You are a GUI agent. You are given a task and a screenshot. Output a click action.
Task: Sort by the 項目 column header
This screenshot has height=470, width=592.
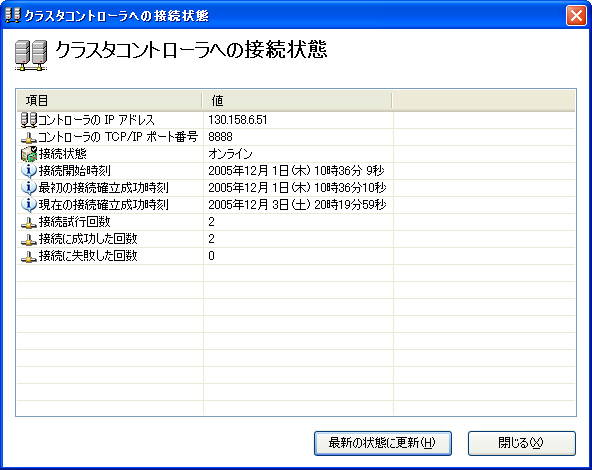(x=109, y=101)
